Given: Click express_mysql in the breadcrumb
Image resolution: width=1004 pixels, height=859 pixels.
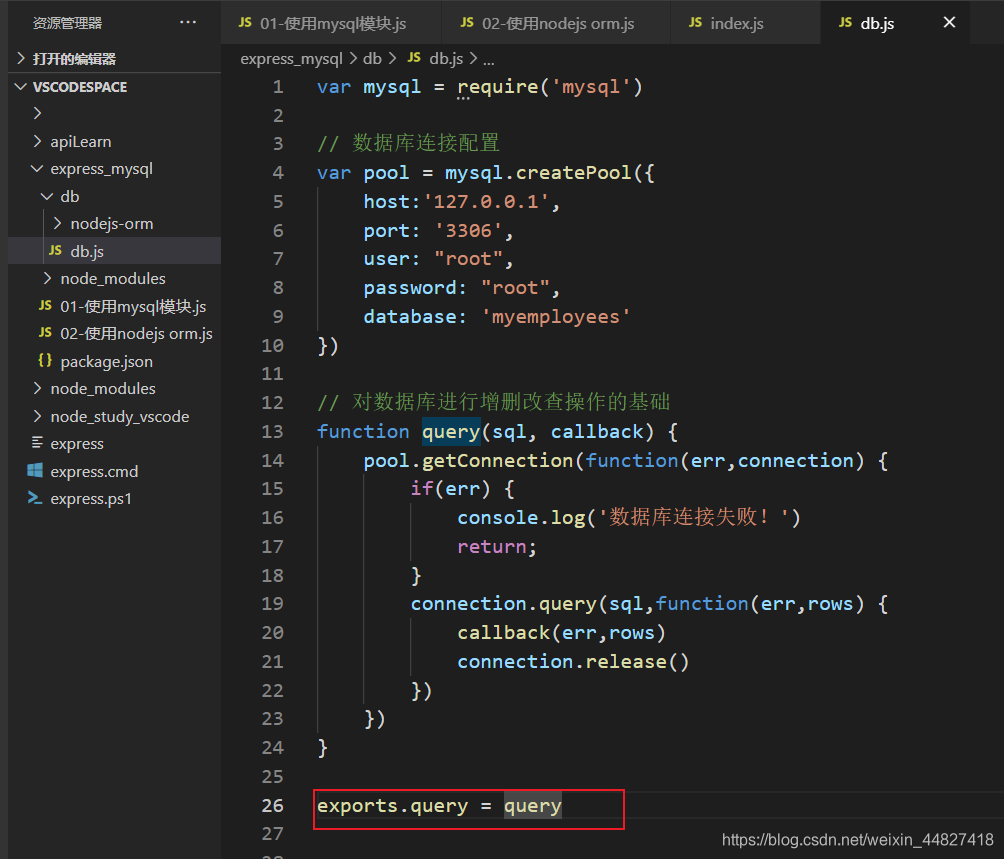Looking at the screenshot, I should pos(291,59).
